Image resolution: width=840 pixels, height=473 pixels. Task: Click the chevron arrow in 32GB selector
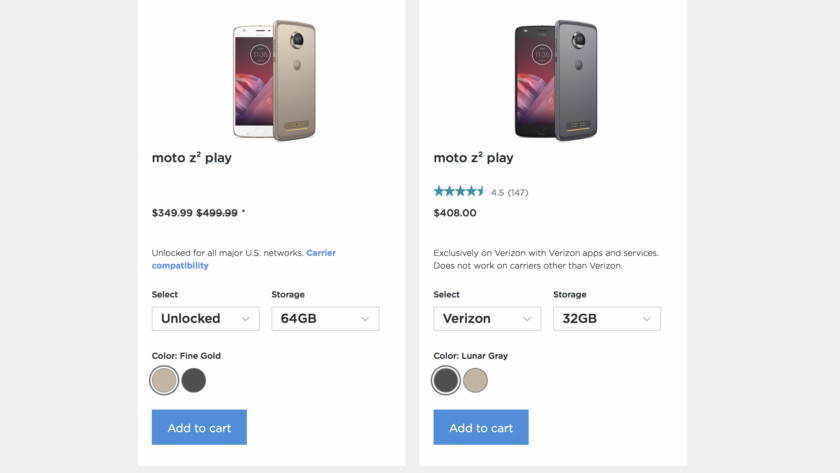click(x=647, y=319)
